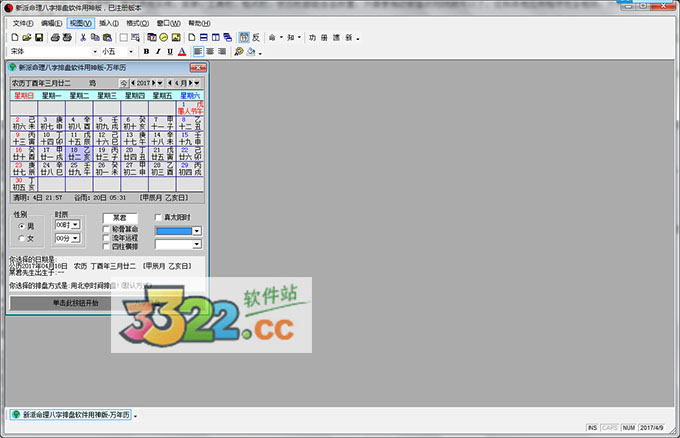Open a file with the folder icon
The image size is (680, 438).
point(27,38)
